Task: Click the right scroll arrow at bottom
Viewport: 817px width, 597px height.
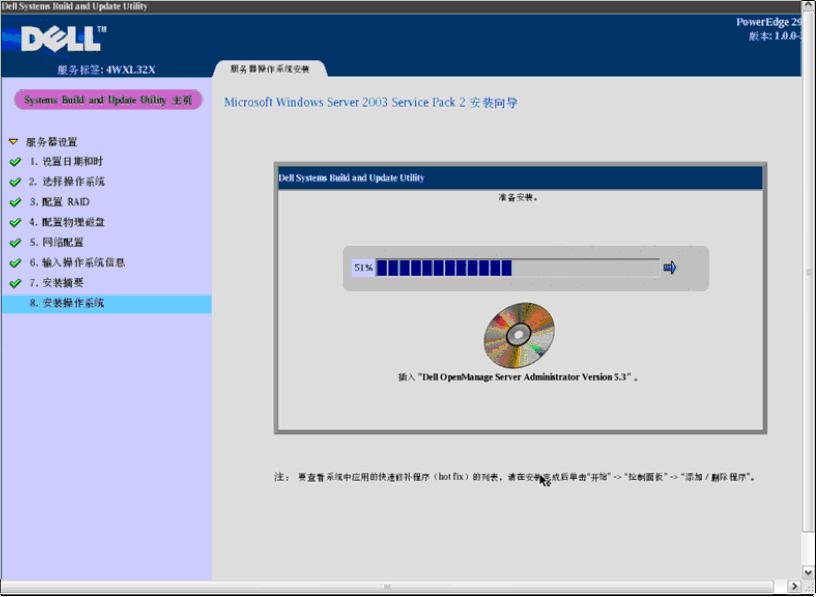Action: [x=794, y=587]
